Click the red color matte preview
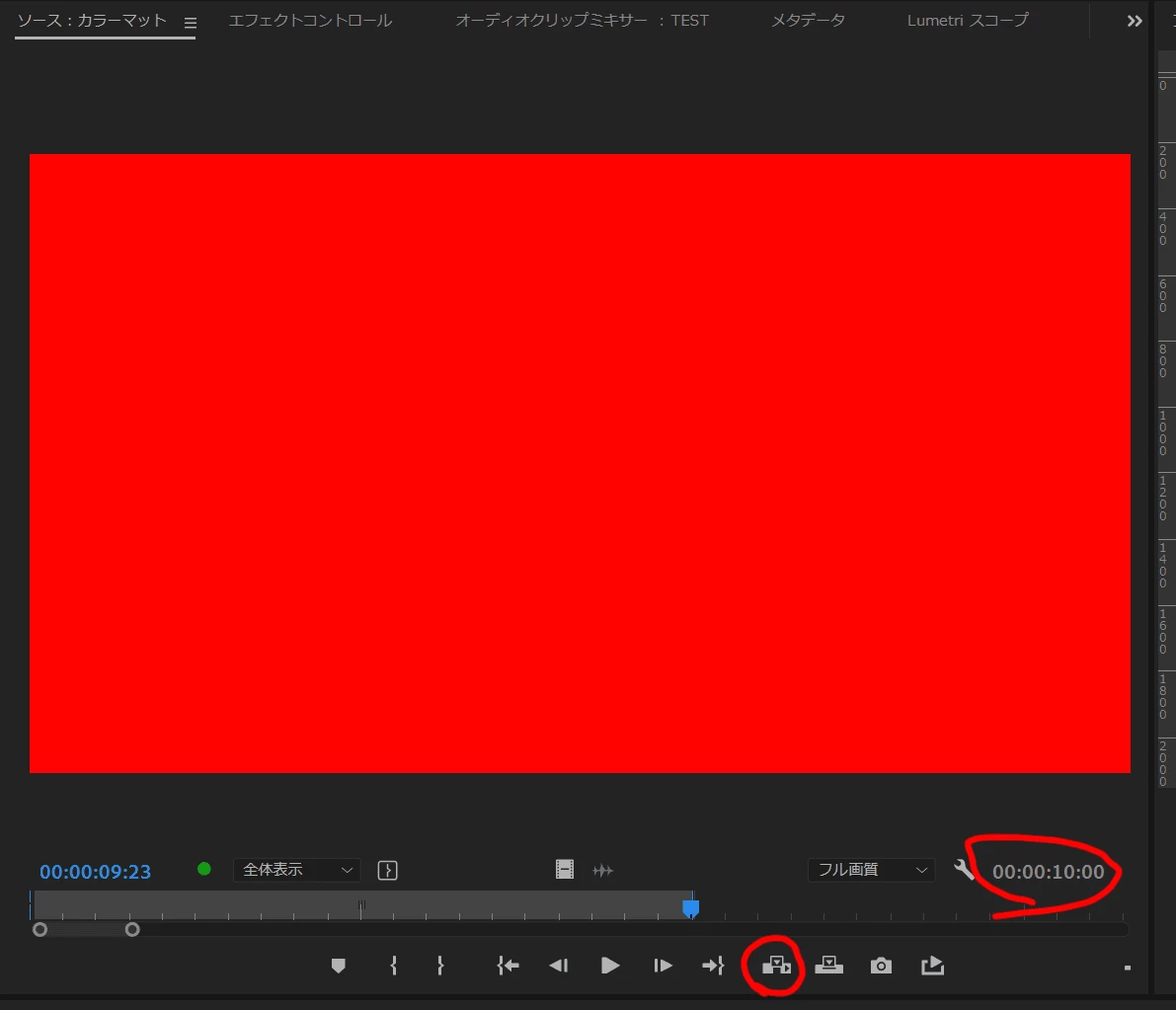 580,463
